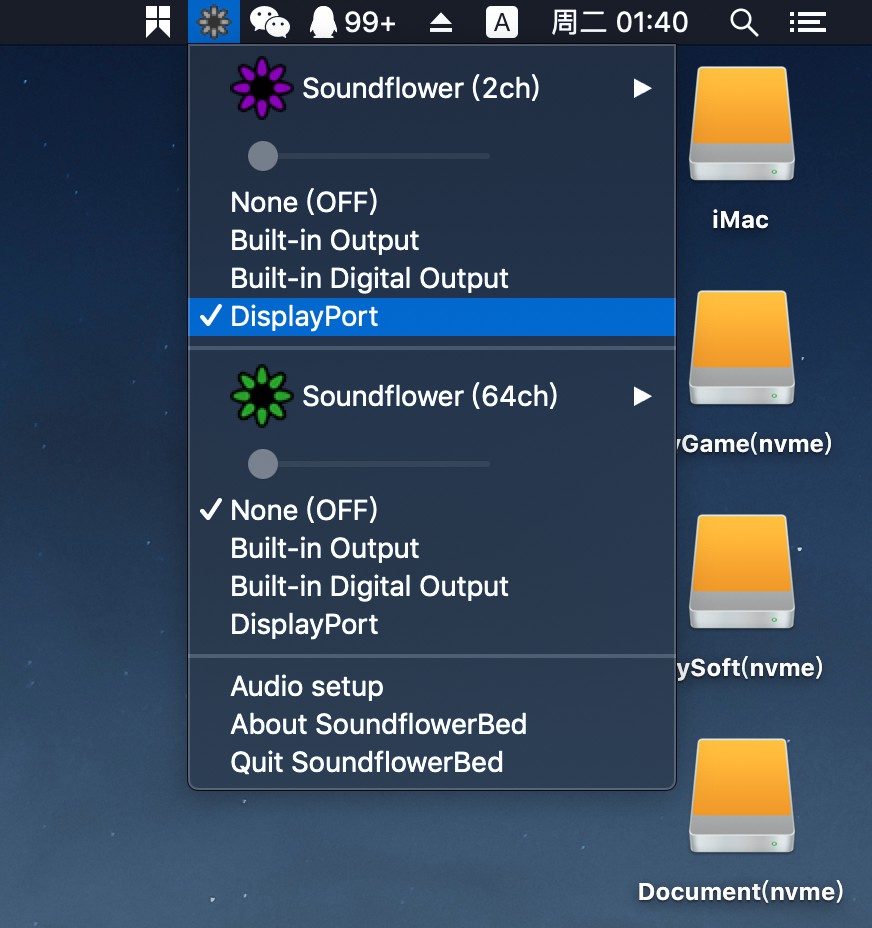Click the Soundflower (2ch) menu title

tap(420, 88)
